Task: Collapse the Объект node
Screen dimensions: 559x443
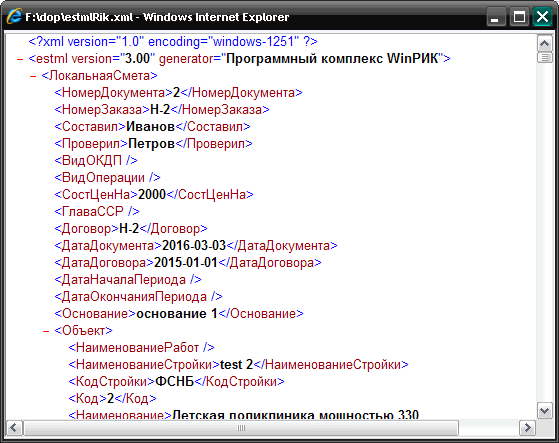Action: tap(46, 331)
